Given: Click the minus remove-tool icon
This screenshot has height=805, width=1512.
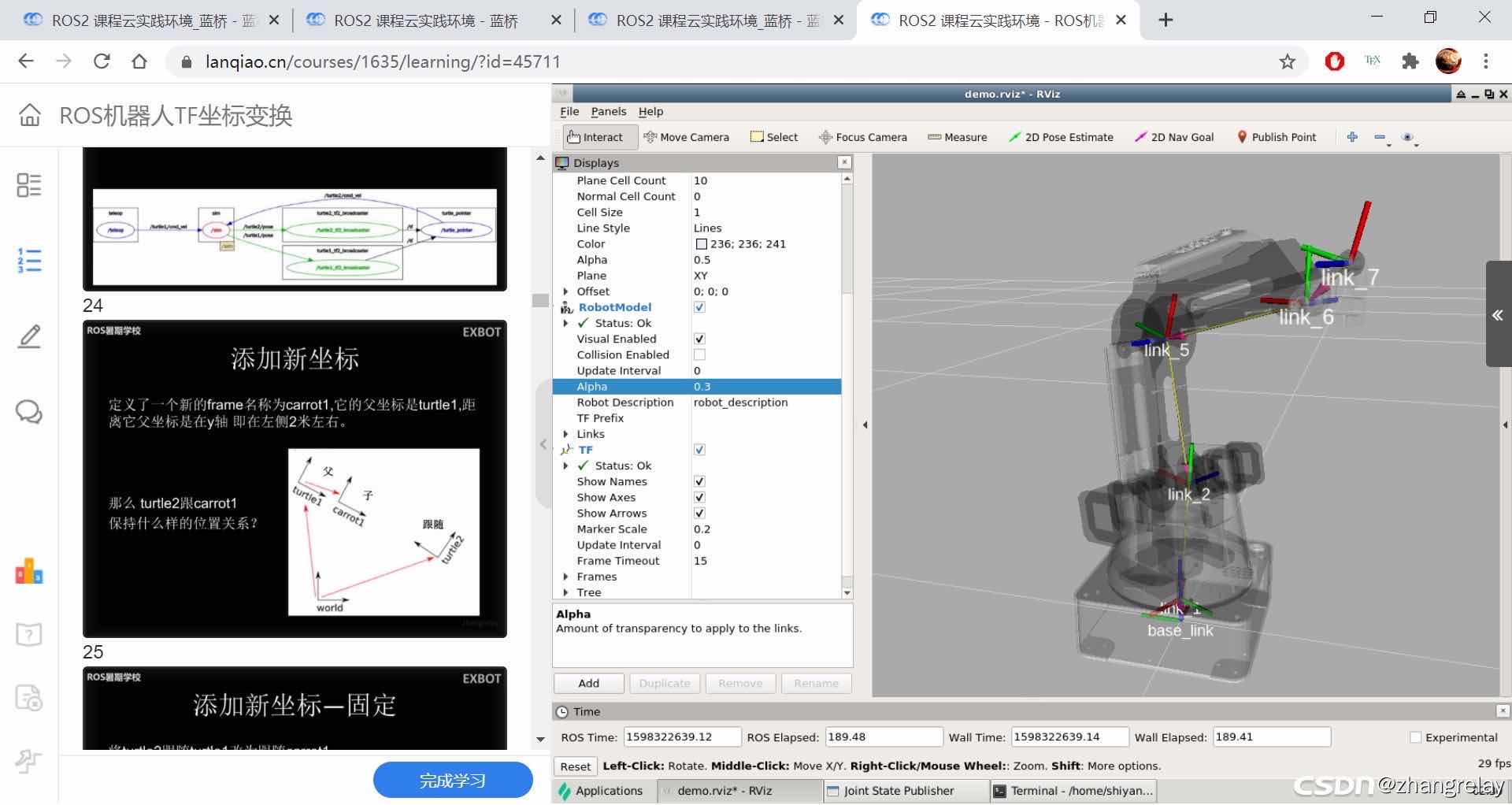Looking at the screenshot, I should click(x=1380, y=138).
